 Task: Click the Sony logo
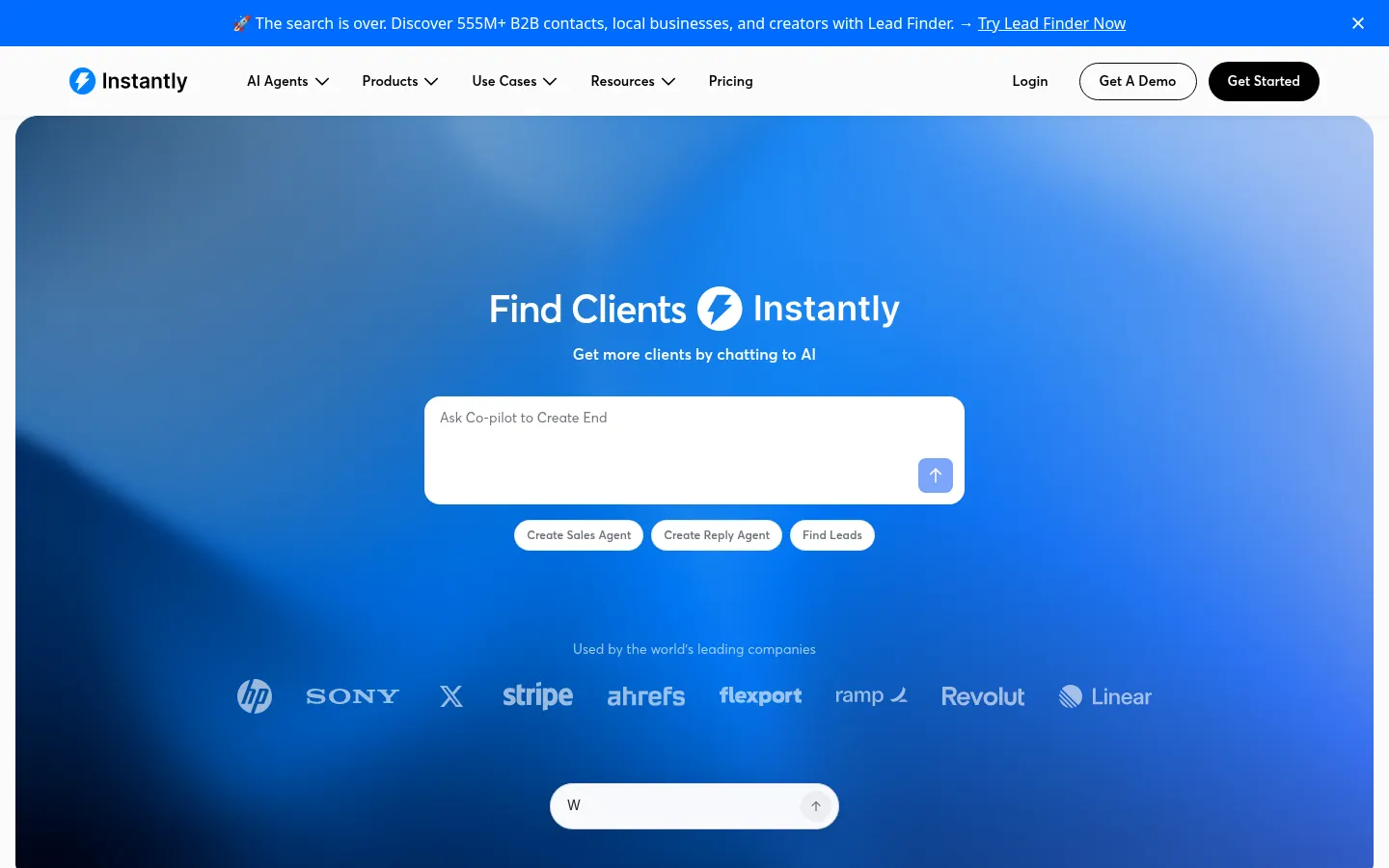[x=353, y=696]
